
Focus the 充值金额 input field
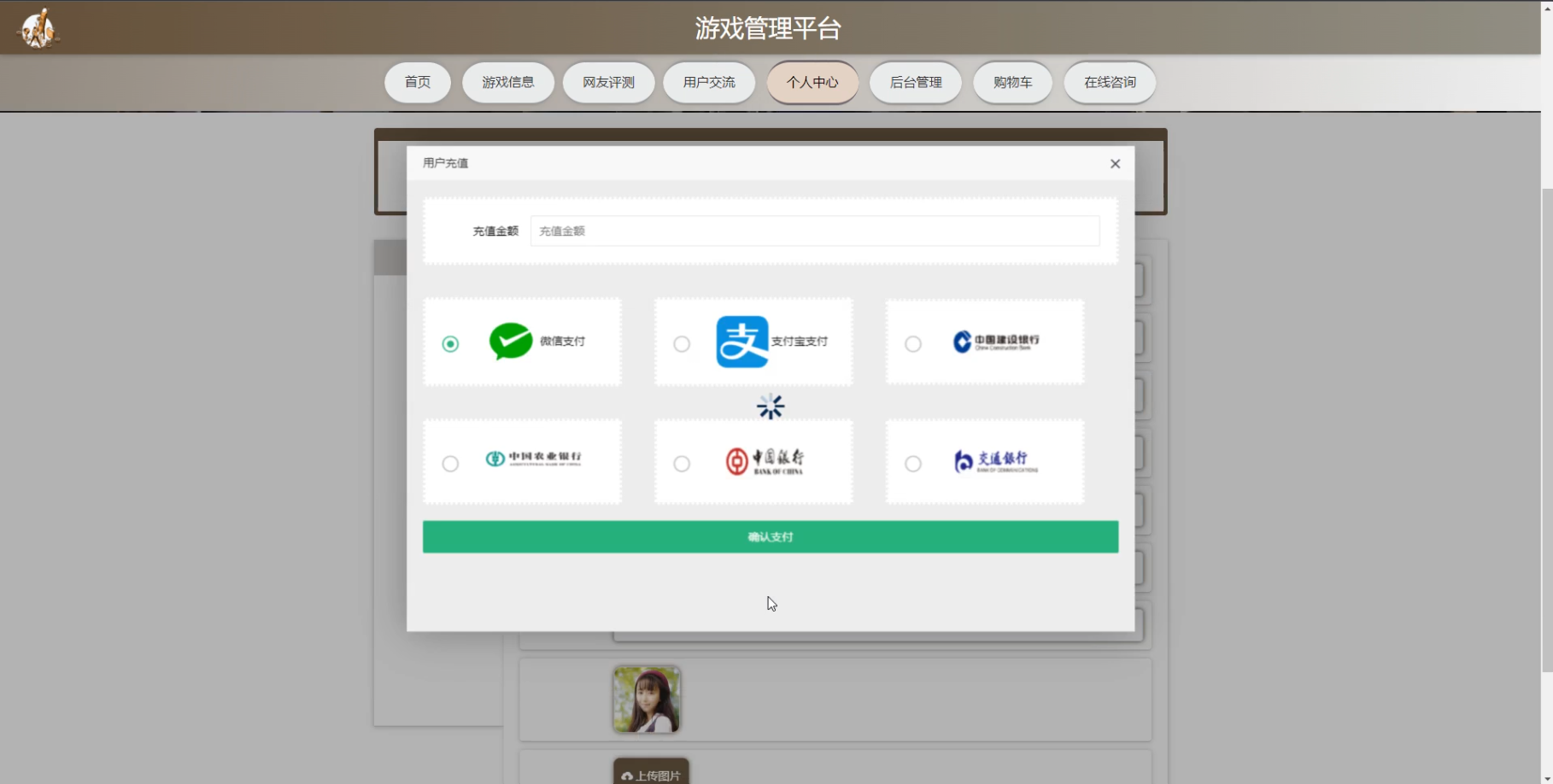coord(815,231)
